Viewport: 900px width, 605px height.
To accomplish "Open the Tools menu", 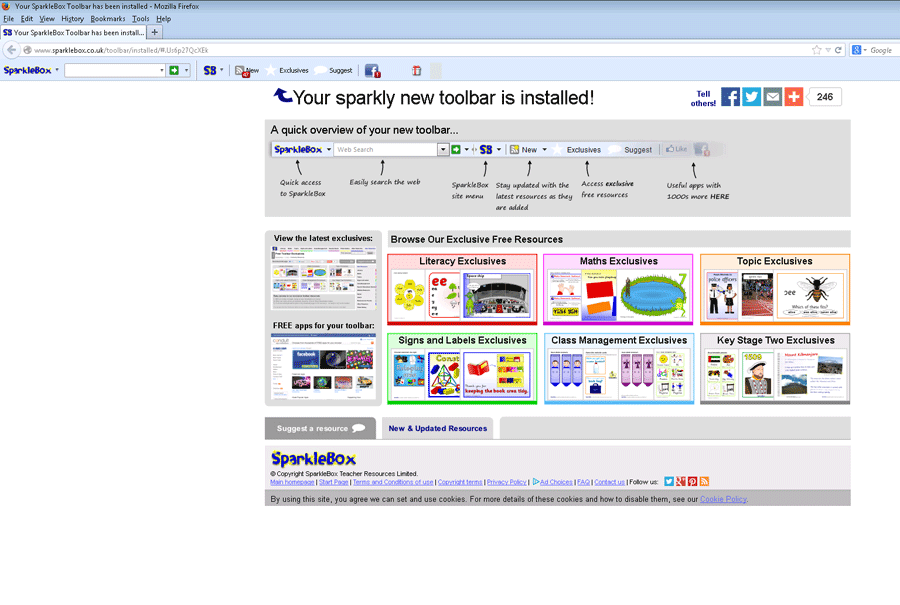I will tap(141, 19).
